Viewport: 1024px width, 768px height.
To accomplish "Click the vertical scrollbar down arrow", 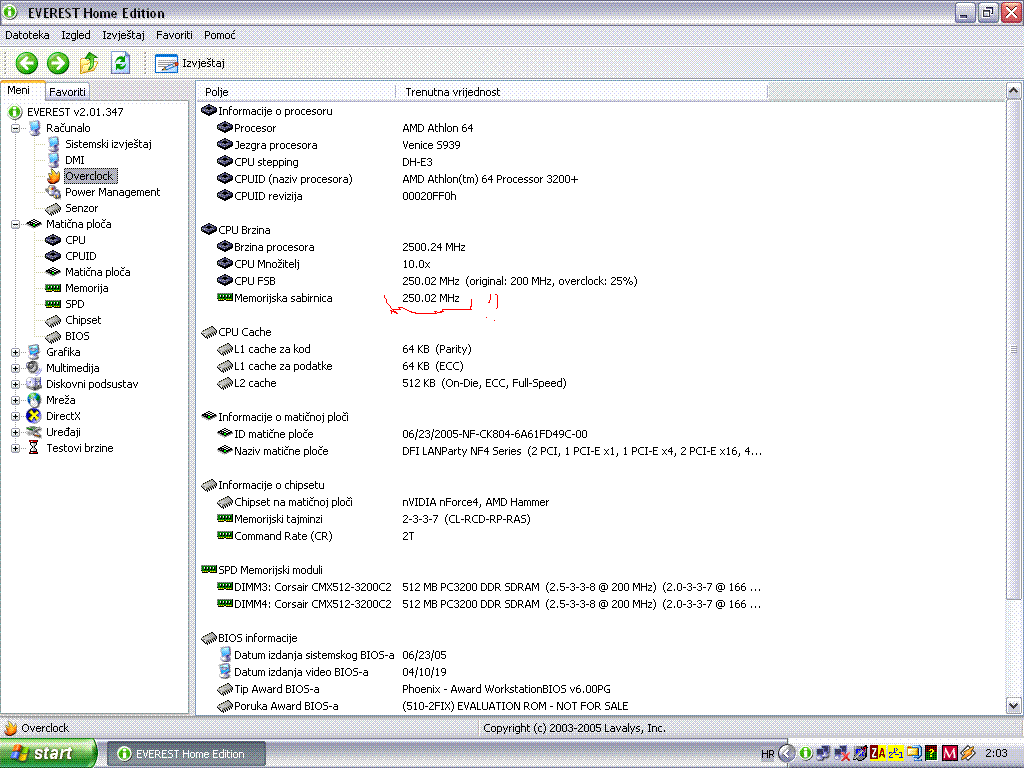I will 1013,705.
